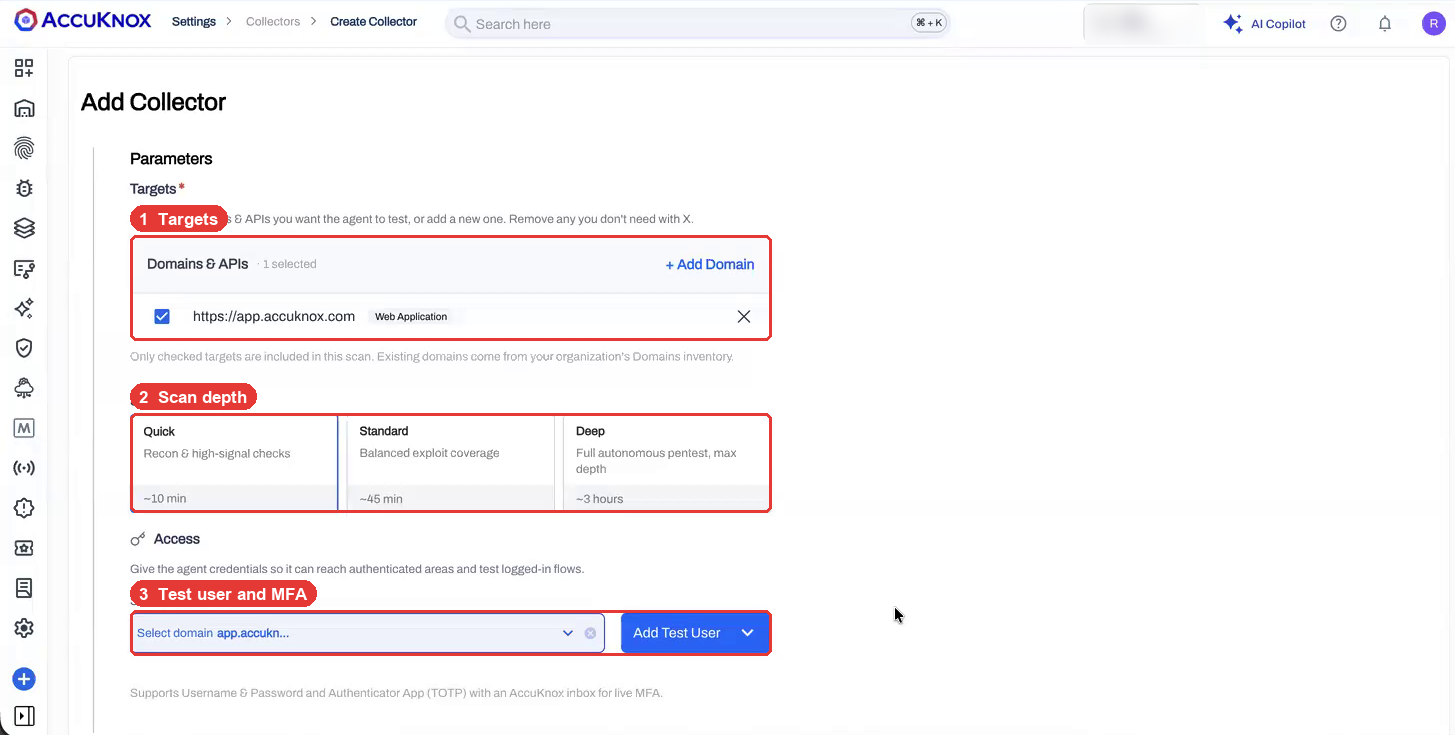Click the + Add Domain link
The height and width of the screenshot is (735, 1455).
tap(710, 265)
